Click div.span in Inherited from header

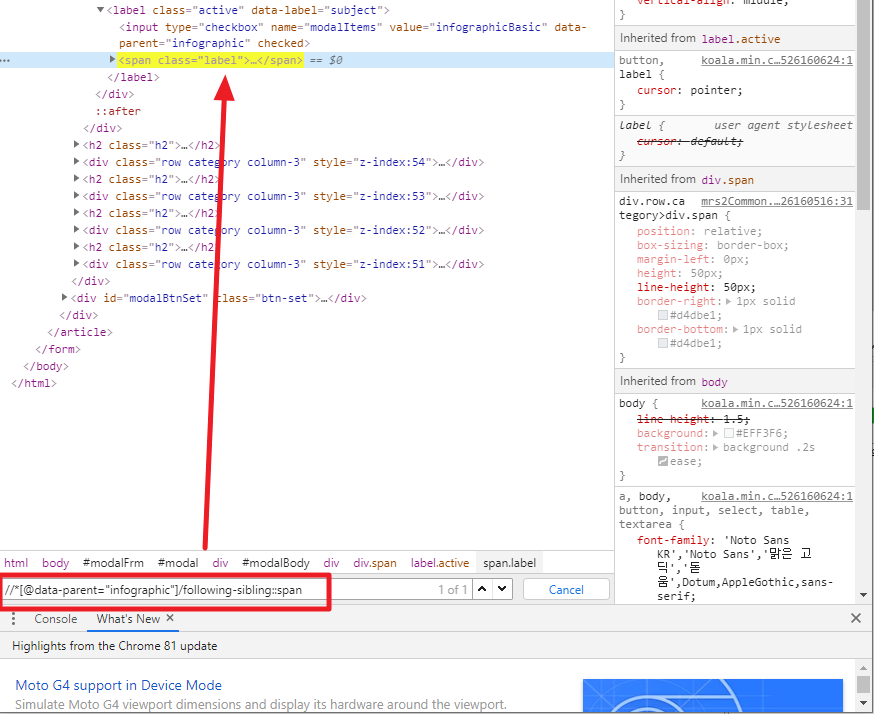[727, 180]
